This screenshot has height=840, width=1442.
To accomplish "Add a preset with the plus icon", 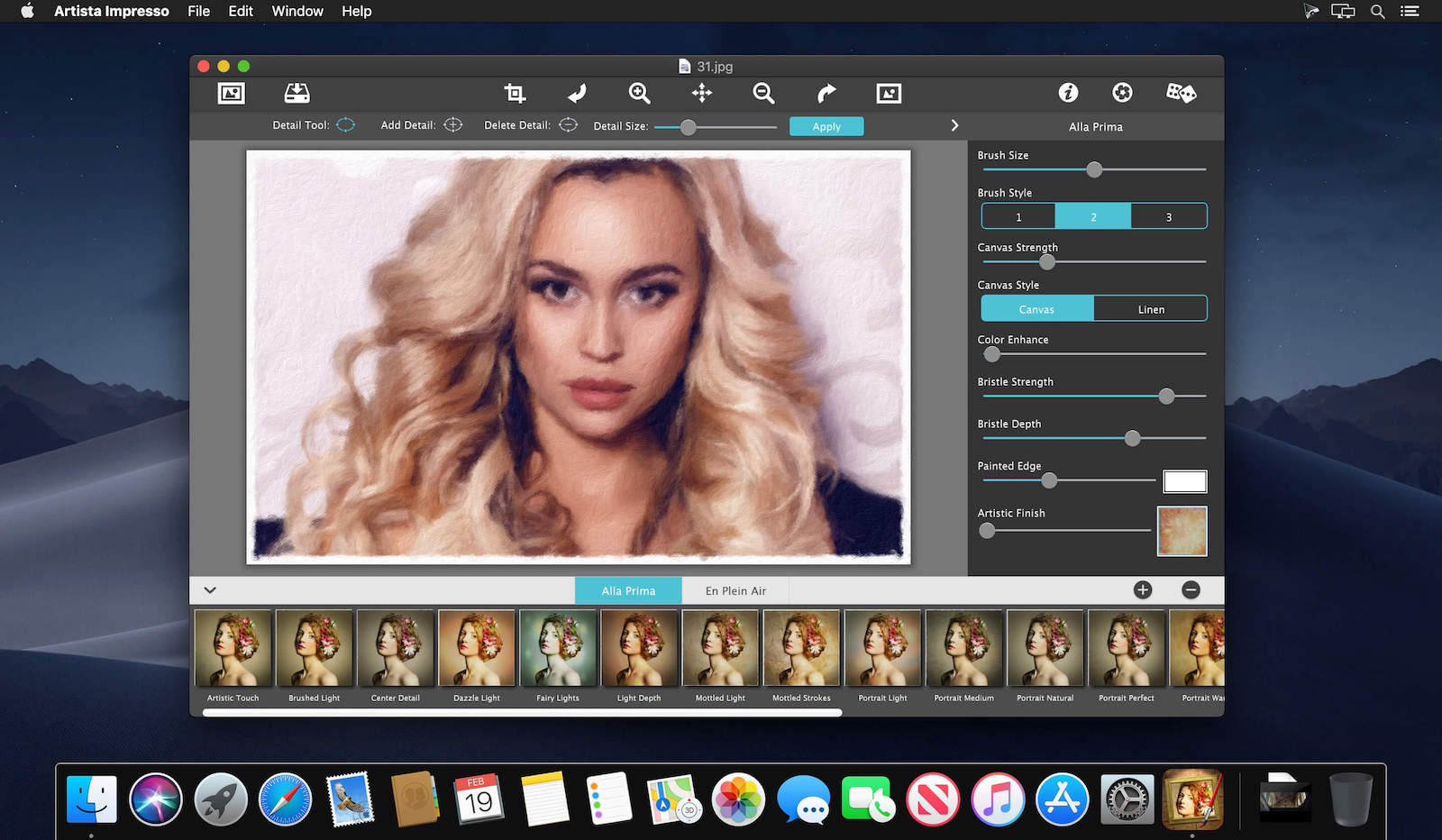I will pos(1143,589).
